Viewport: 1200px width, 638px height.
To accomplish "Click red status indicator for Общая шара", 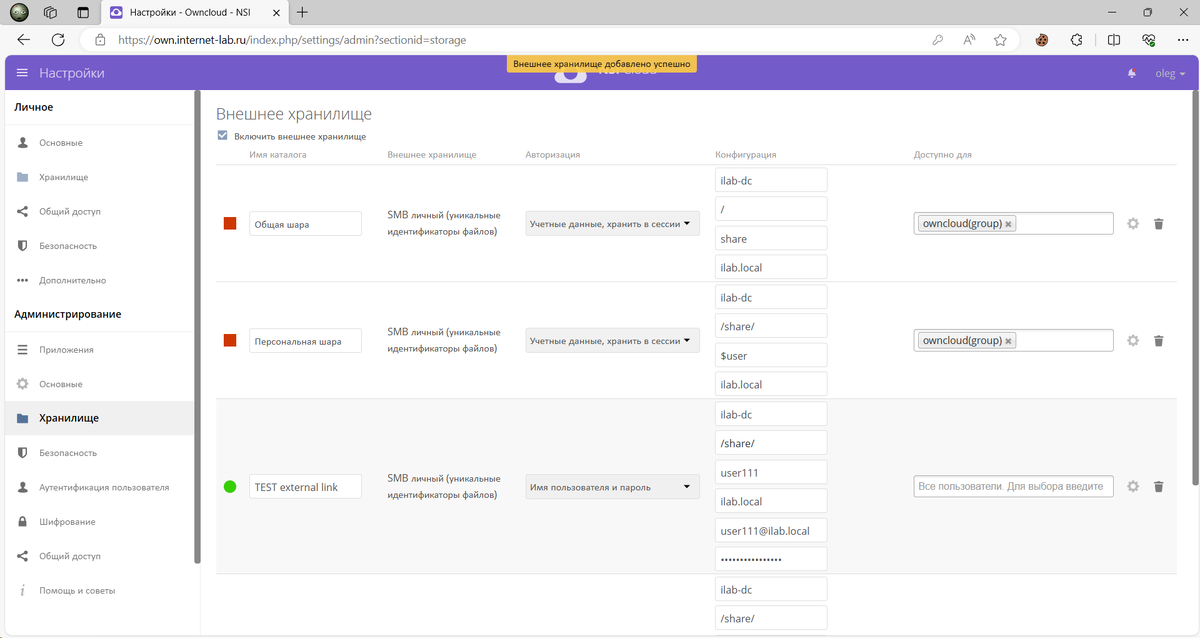I will tap(230, 224).
